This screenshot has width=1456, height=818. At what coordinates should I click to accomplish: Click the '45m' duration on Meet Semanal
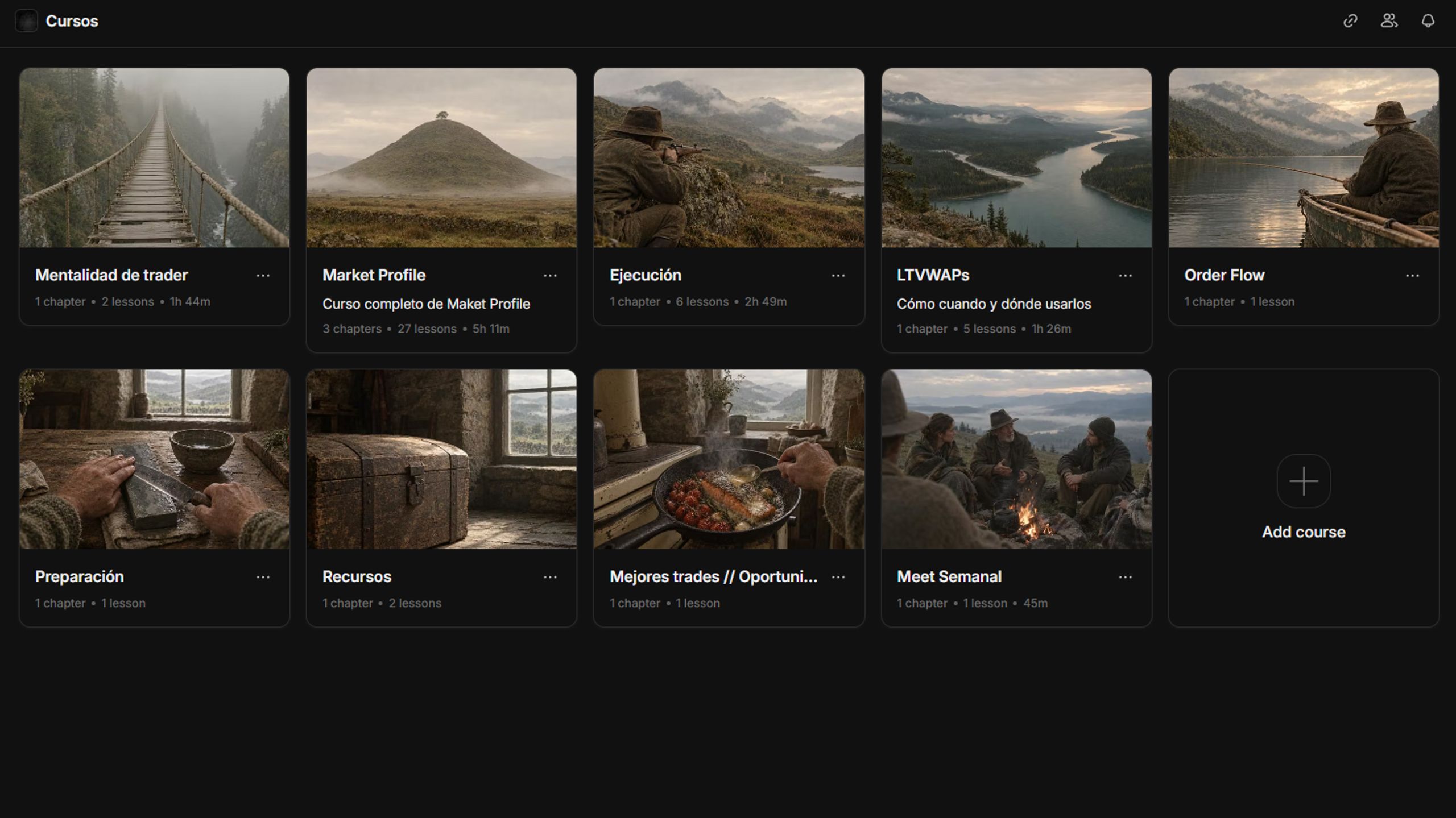click(1035, 603)
